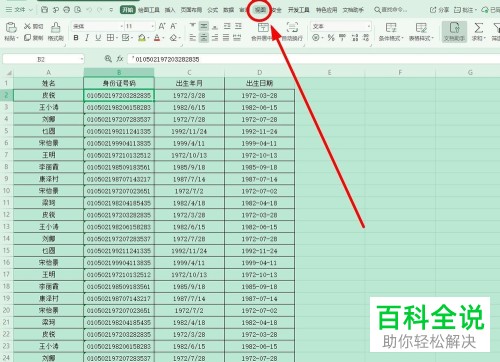Click the red font color A swatch
The image size is (500, 362).
click(x=157, y=38)
